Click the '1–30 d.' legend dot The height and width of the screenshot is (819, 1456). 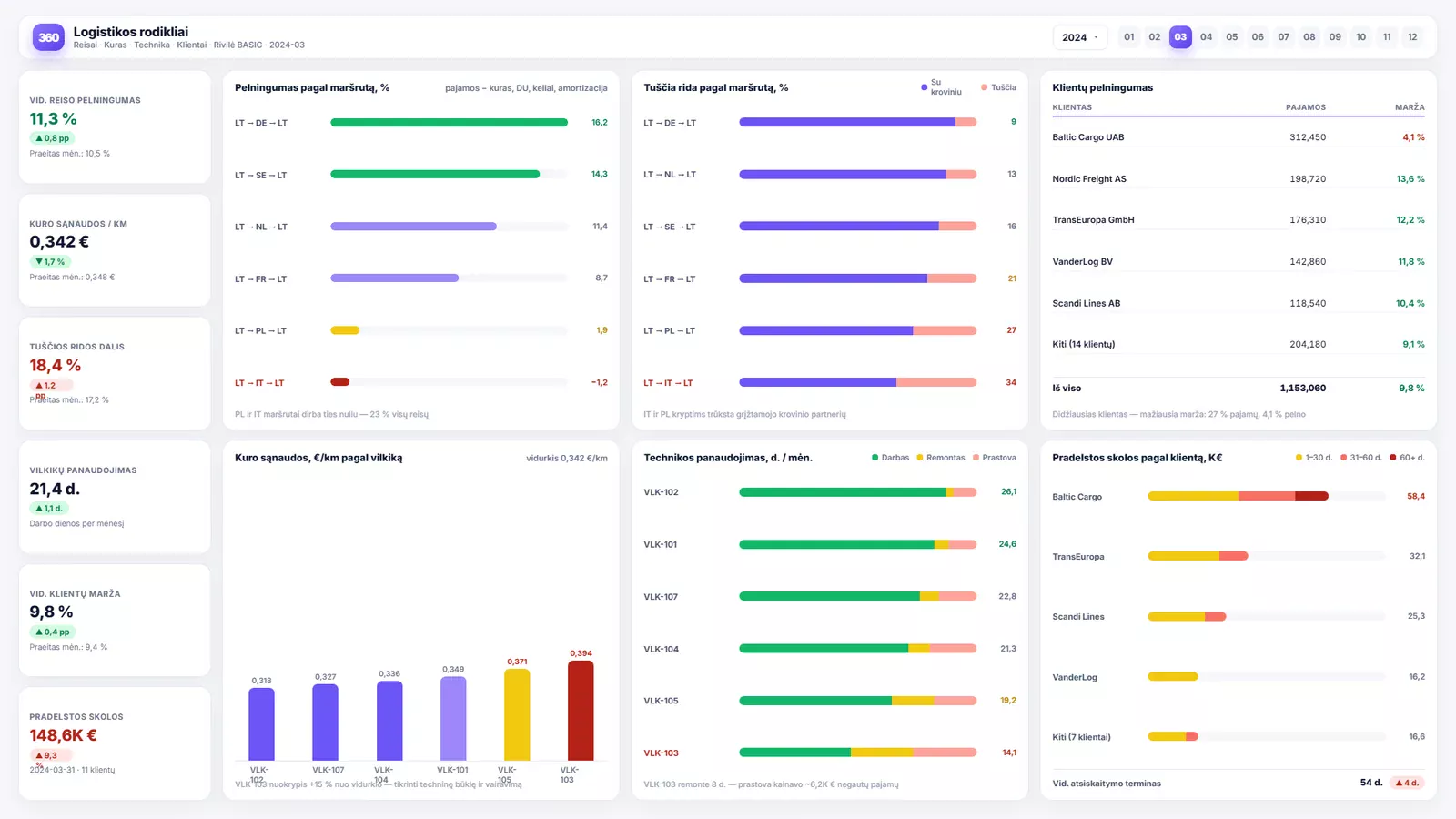(x=1299, y=458)
